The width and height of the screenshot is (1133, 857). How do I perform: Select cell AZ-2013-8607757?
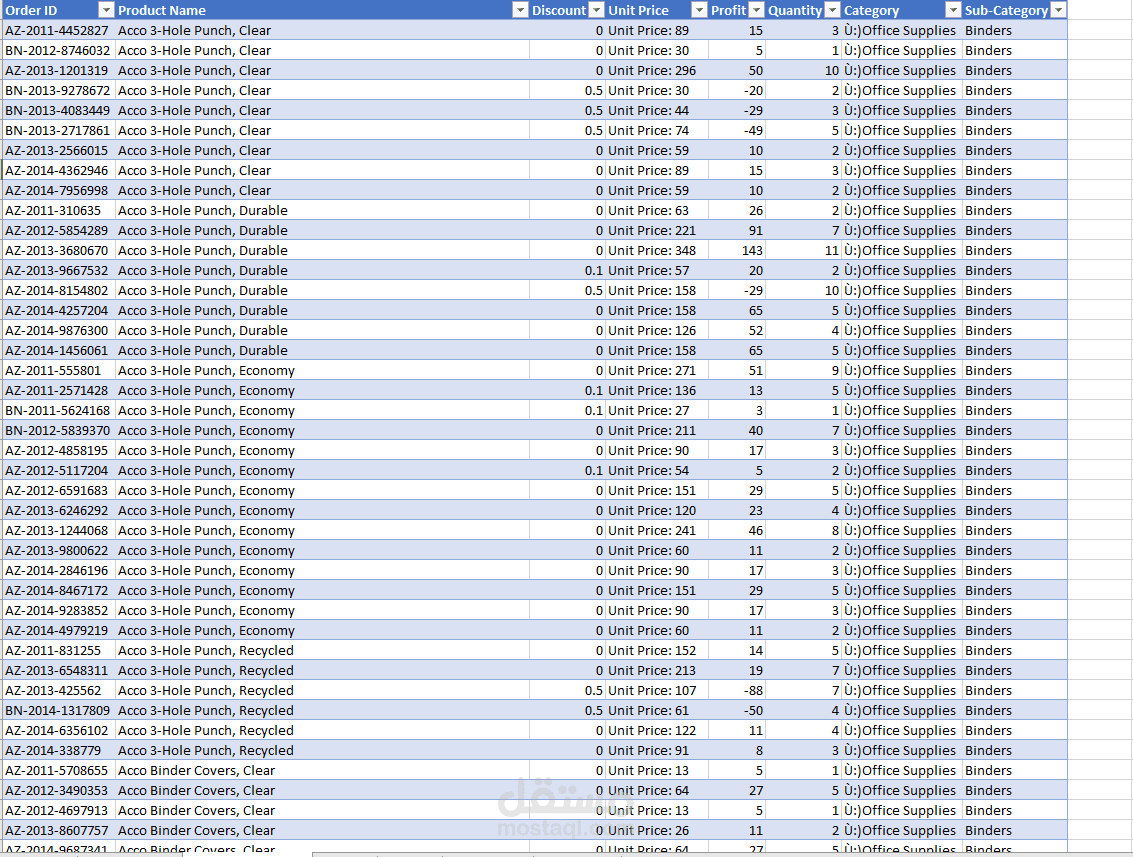coord(59,830)
